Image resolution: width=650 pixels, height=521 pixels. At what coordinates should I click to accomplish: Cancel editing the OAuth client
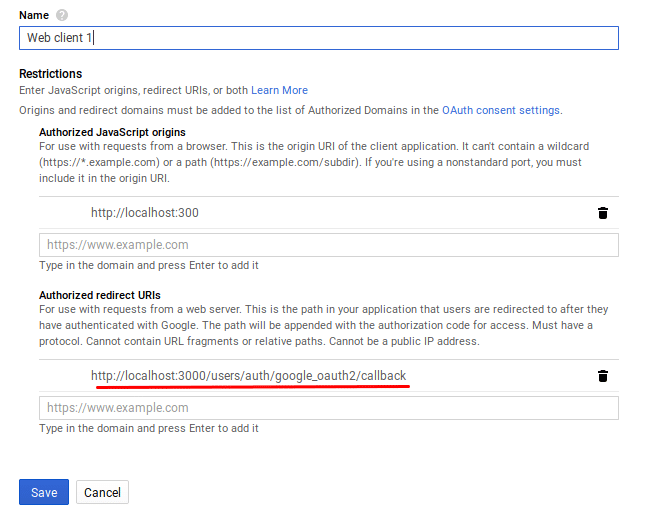[102, 492]
